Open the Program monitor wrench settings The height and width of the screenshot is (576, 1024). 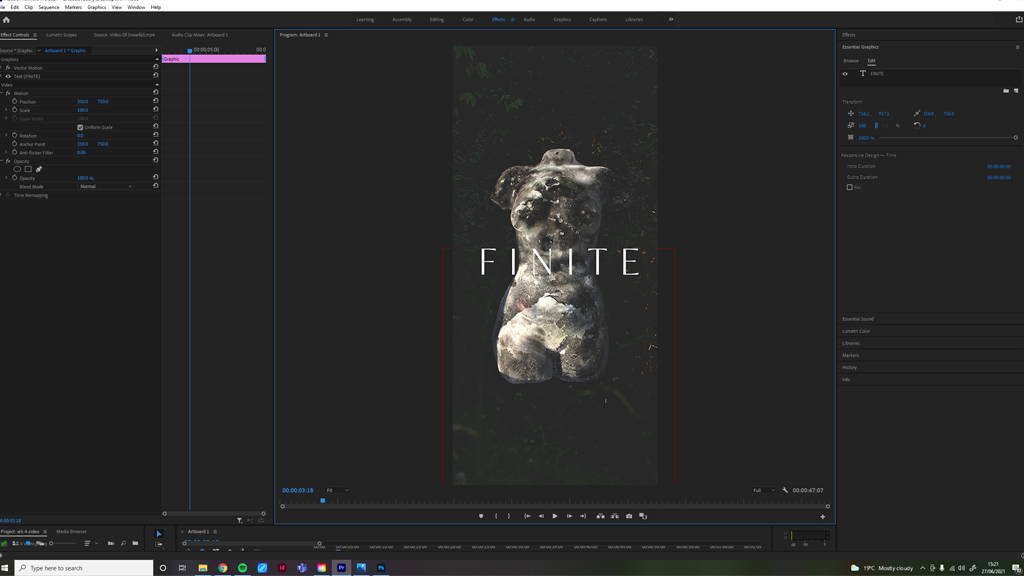tap(785, 490)
